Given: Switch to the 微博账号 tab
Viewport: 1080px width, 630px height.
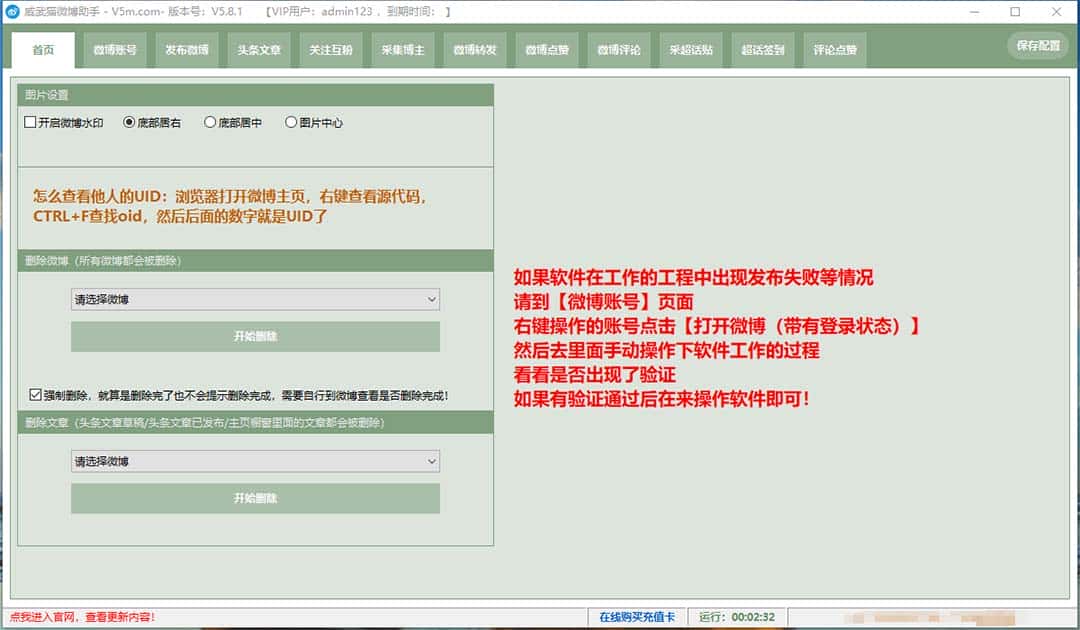Looking at the screenshot, I should (114, 49).
